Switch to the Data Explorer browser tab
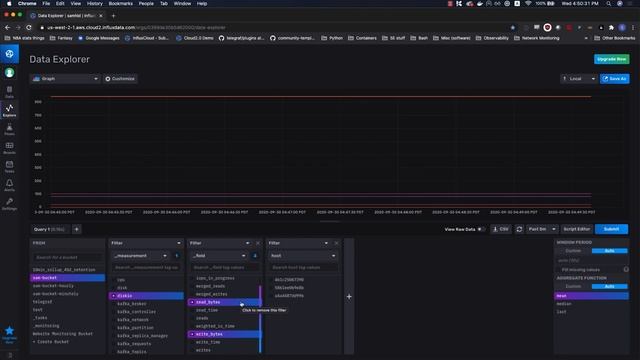This screenshot has height=360, width=640. pyautogui.click(x=66, y=16)
